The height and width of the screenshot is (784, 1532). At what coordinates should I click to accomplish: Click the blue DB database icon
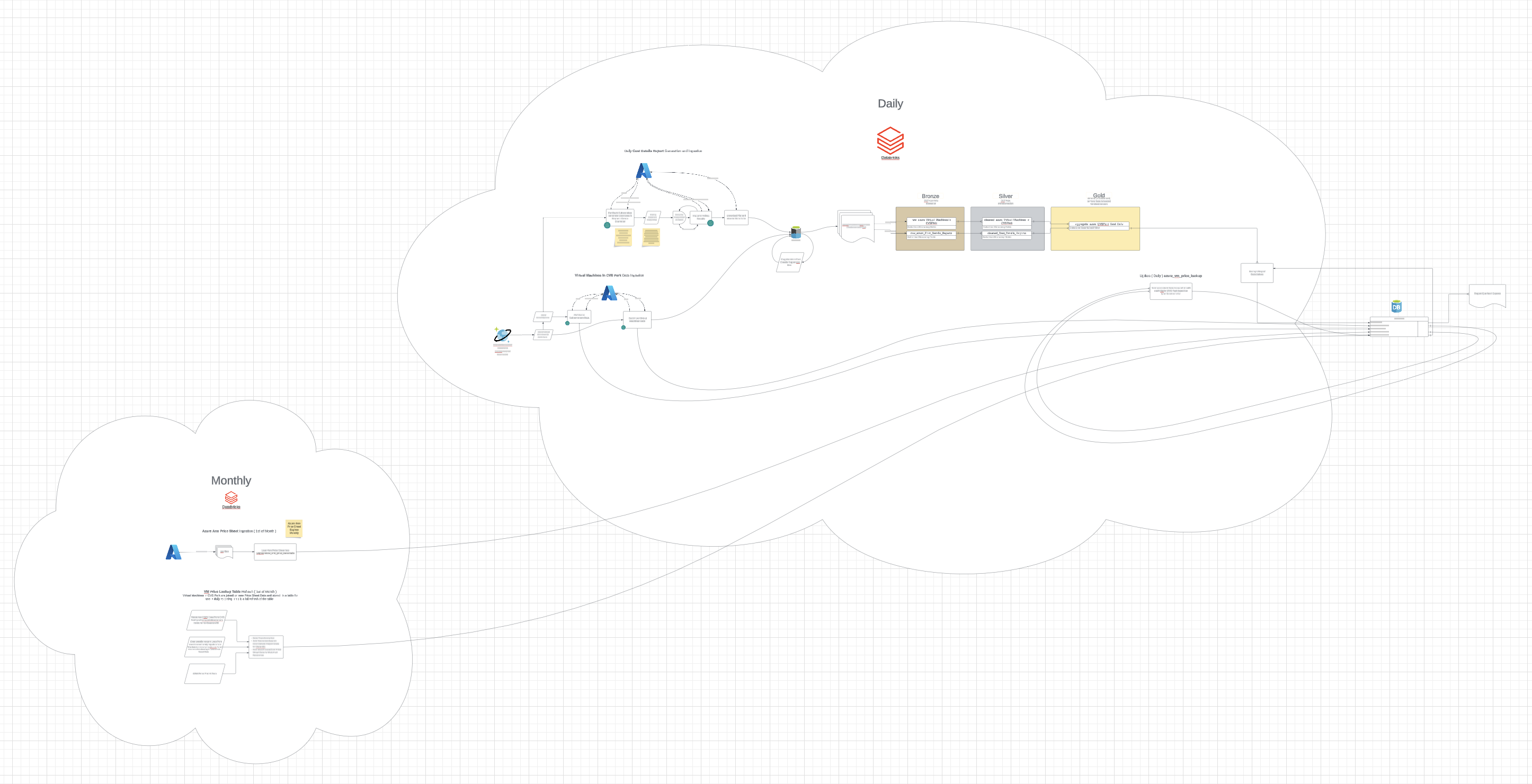coord(1396,306)
